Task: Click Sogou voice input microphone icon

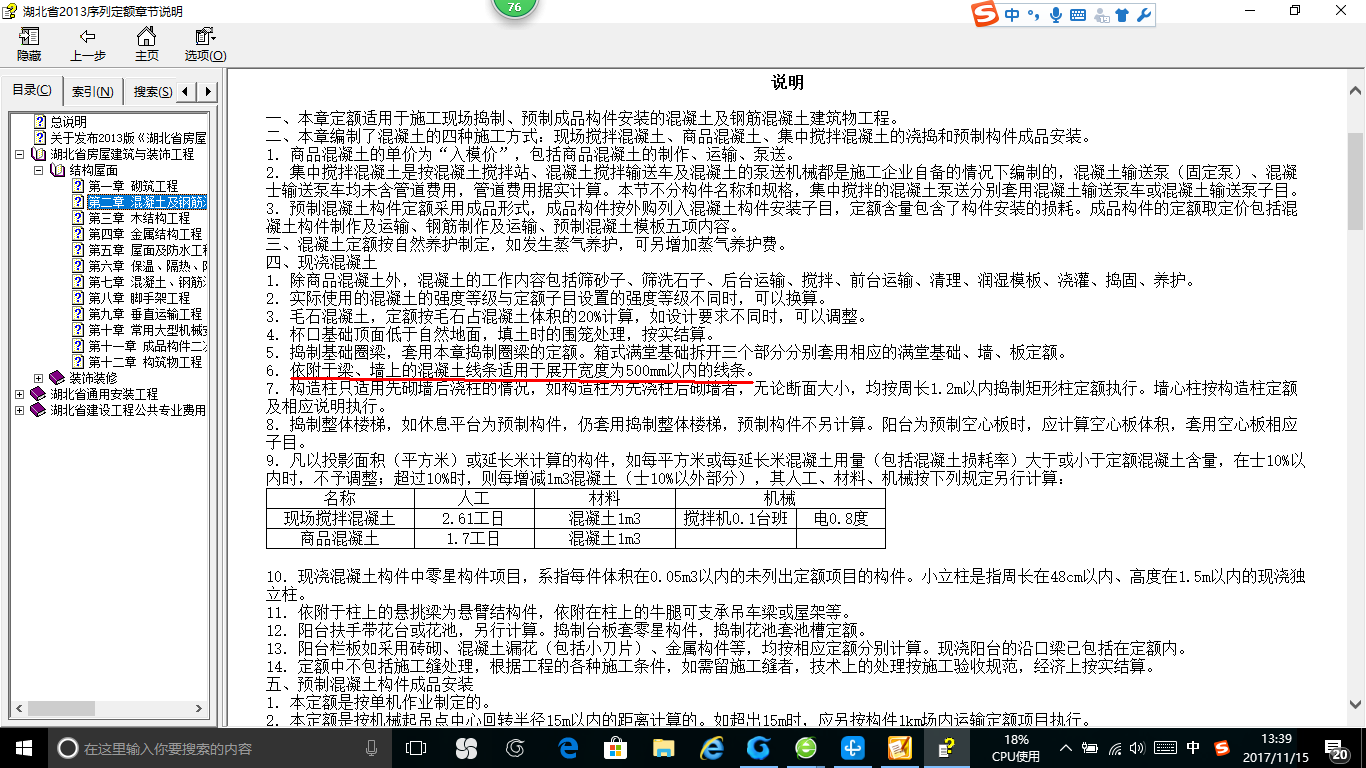Action: click(x=1056, y=15)
